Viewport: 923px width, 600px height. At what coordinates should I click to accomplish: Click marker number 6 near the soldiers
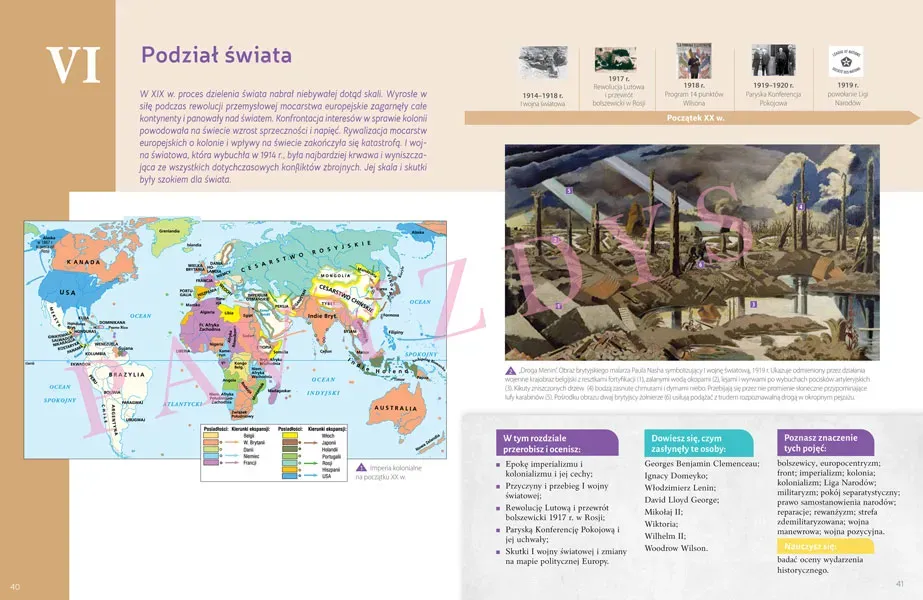(701, 264)
